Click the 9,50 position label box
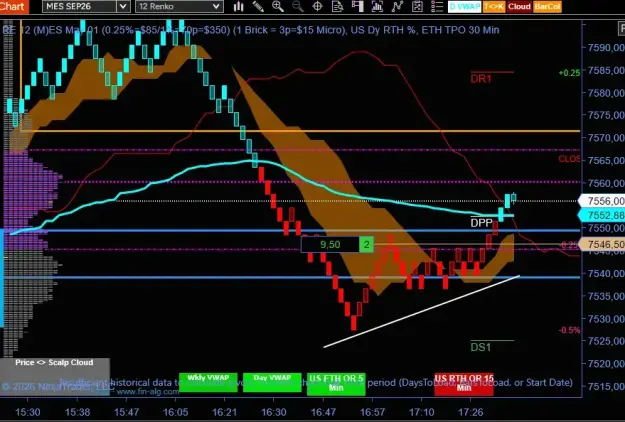 click(x=330, y=244)
